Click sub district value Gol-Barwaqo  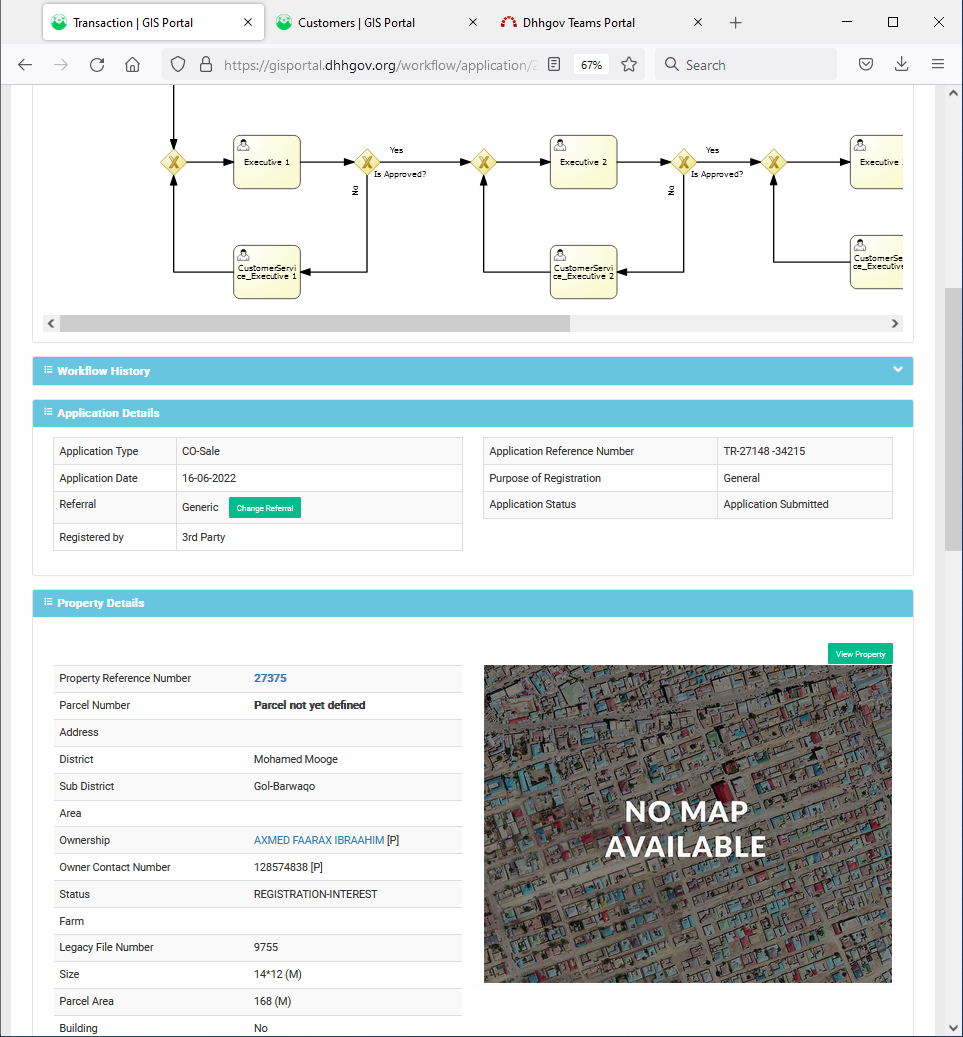[x=284, y=787]
